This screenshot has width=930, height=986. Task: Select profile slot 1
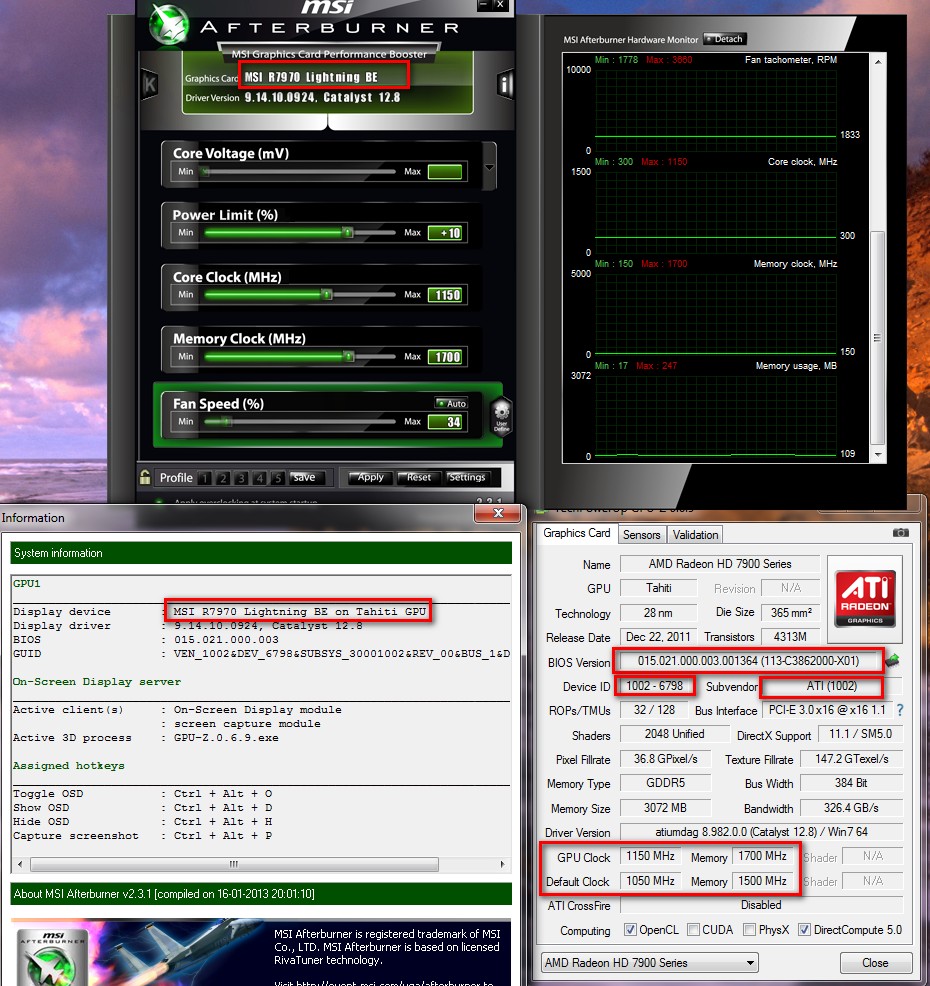pyautogui.click(x=203, y=478)
